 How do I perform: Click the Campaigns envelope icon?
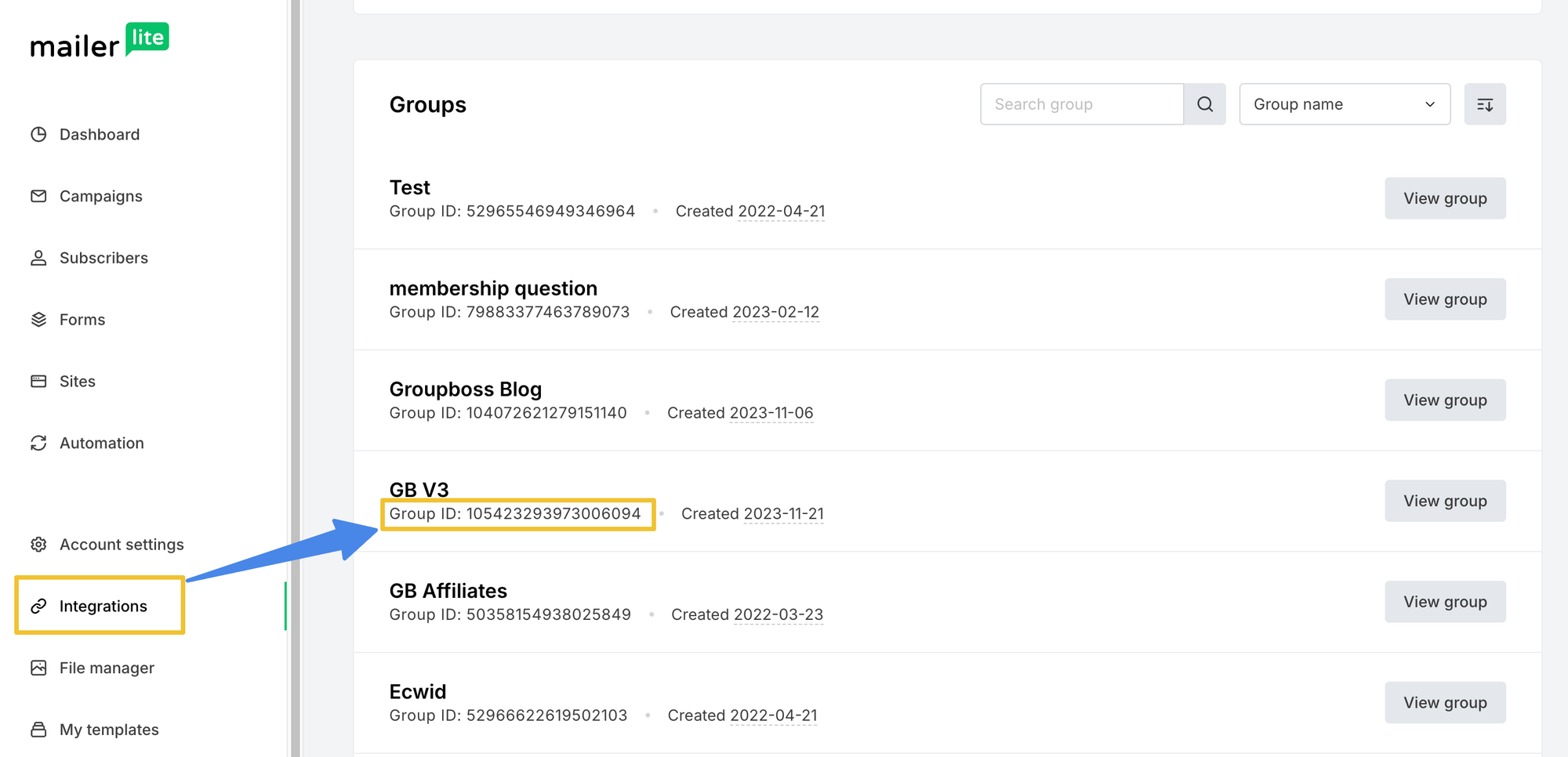click(x=38, y=196)
